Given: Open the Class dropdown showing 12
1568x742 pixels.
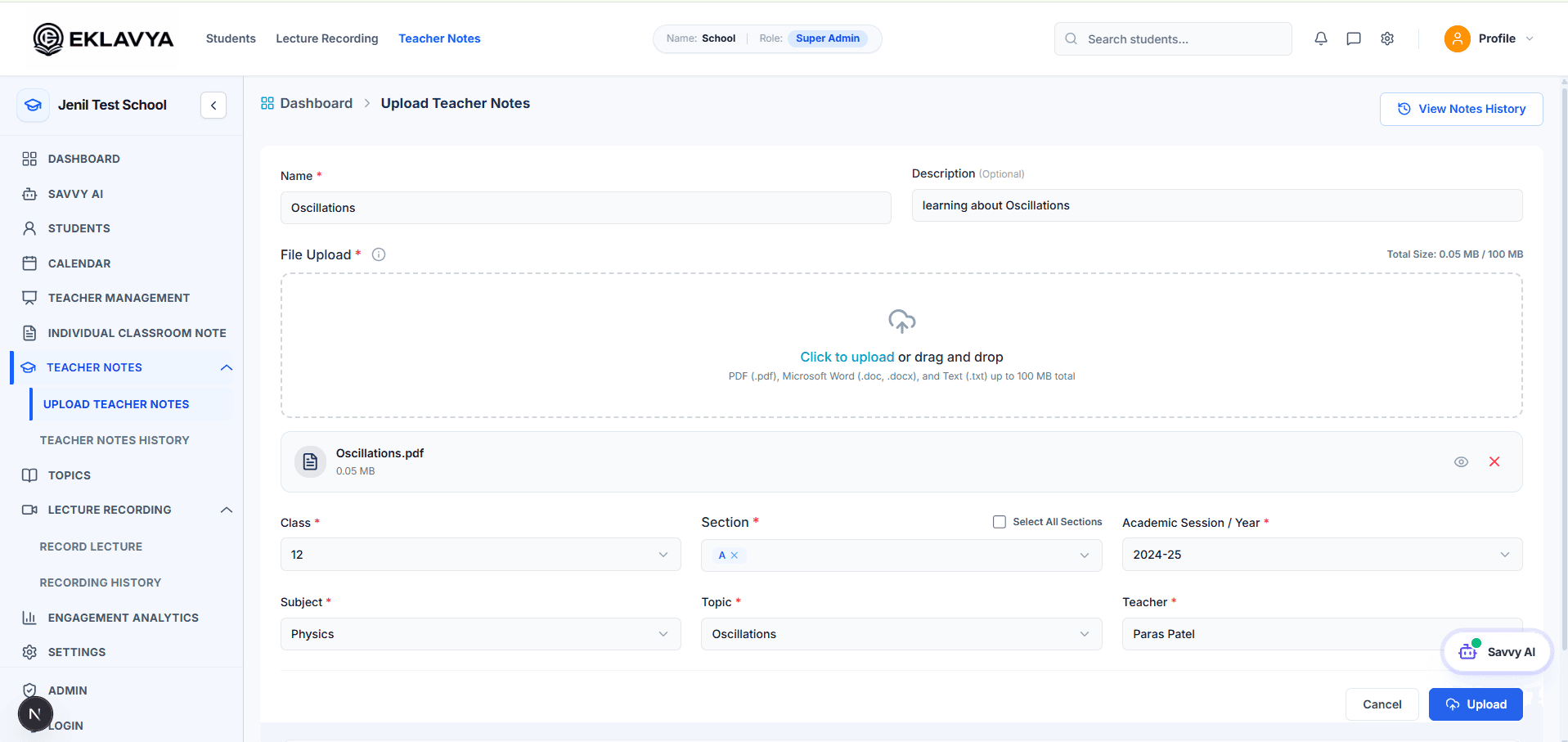Looking at the screenshot, I should tap(480, 555).
